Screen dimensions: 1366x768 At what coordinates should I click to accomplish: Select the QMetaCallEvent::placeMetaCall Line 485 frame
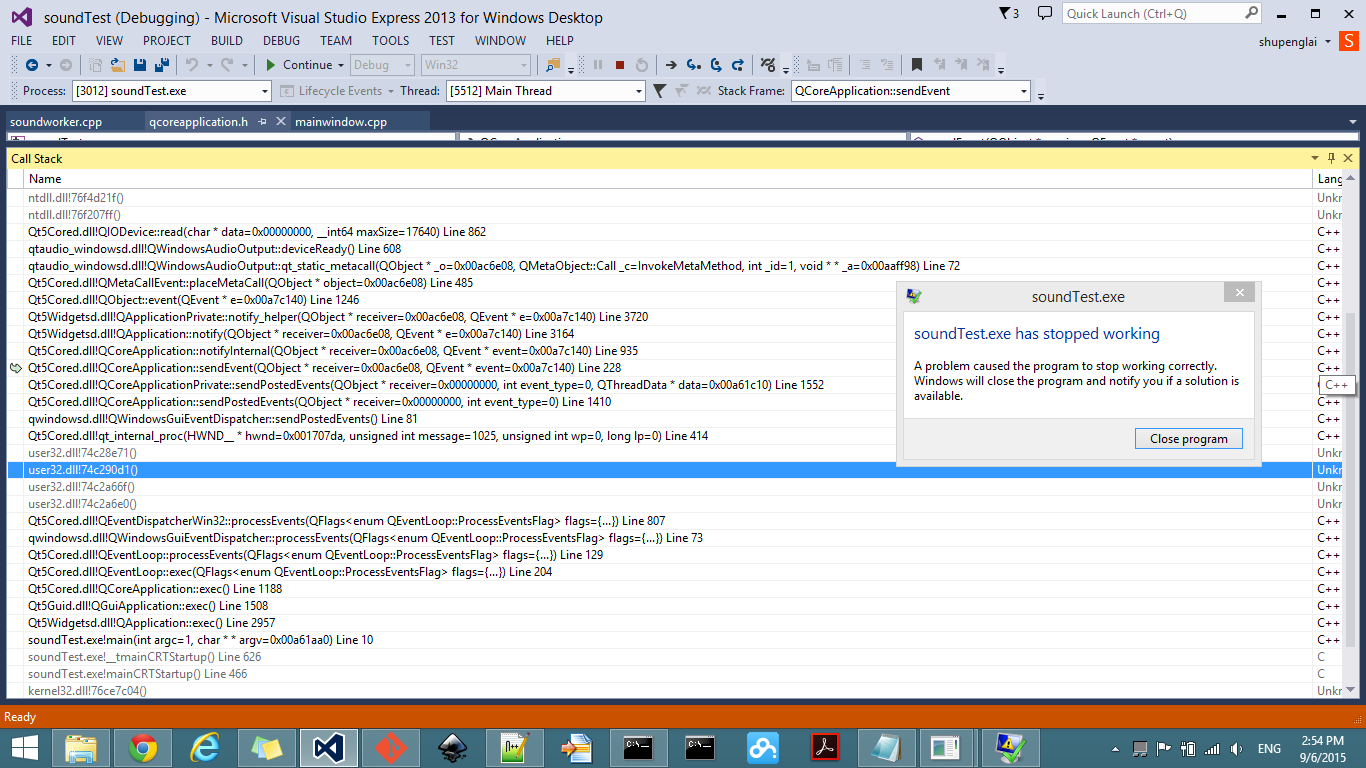click(251, 283)
